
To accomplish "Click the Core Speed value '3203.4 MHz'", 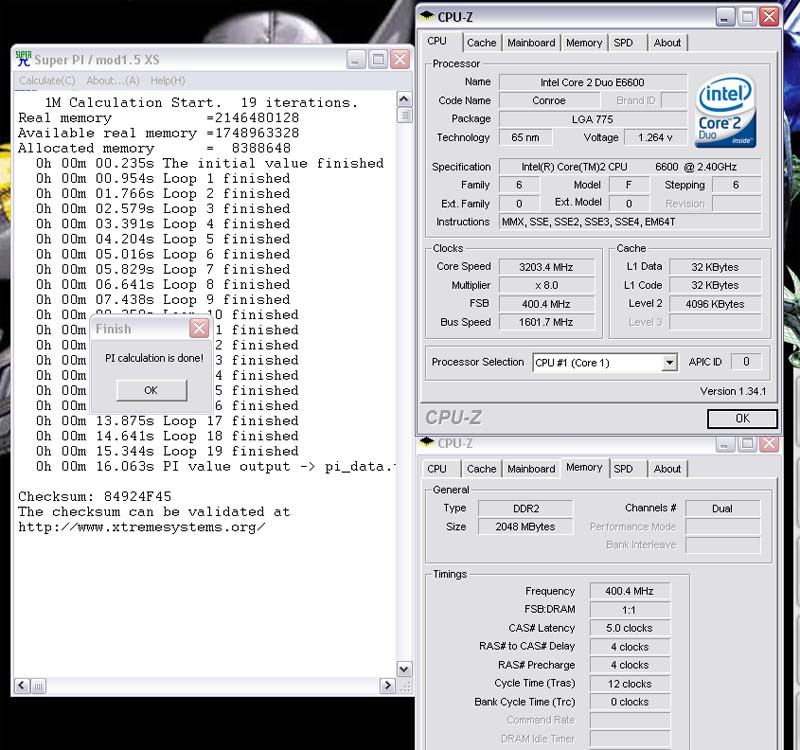I will [x=546, y=267].
